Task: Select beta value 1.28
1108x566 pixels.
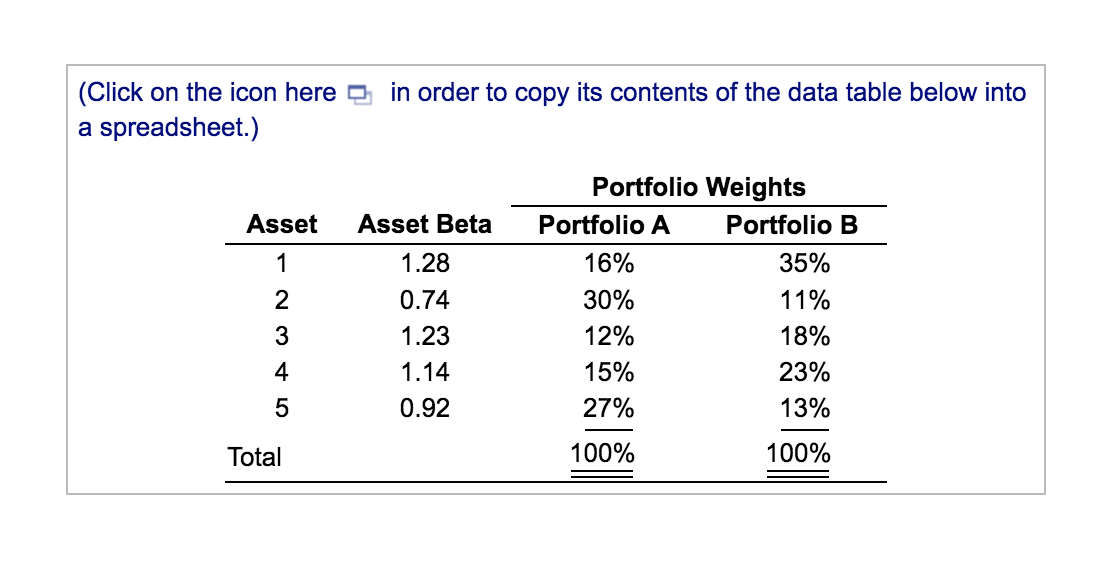Action: (425, 264)
